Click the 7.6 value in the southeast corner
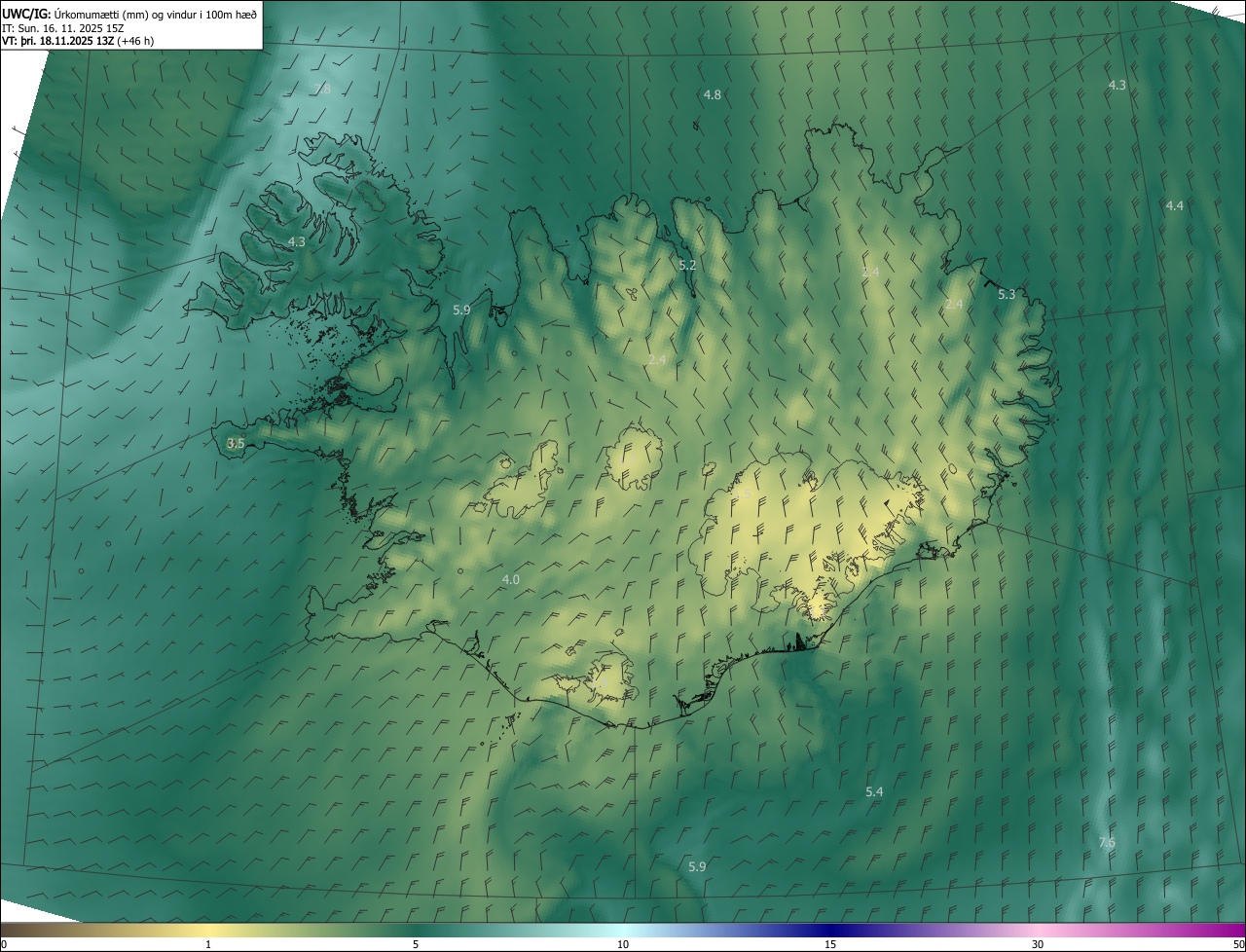The height and width of the screenshot is (952, 1246). [1107, 842]
